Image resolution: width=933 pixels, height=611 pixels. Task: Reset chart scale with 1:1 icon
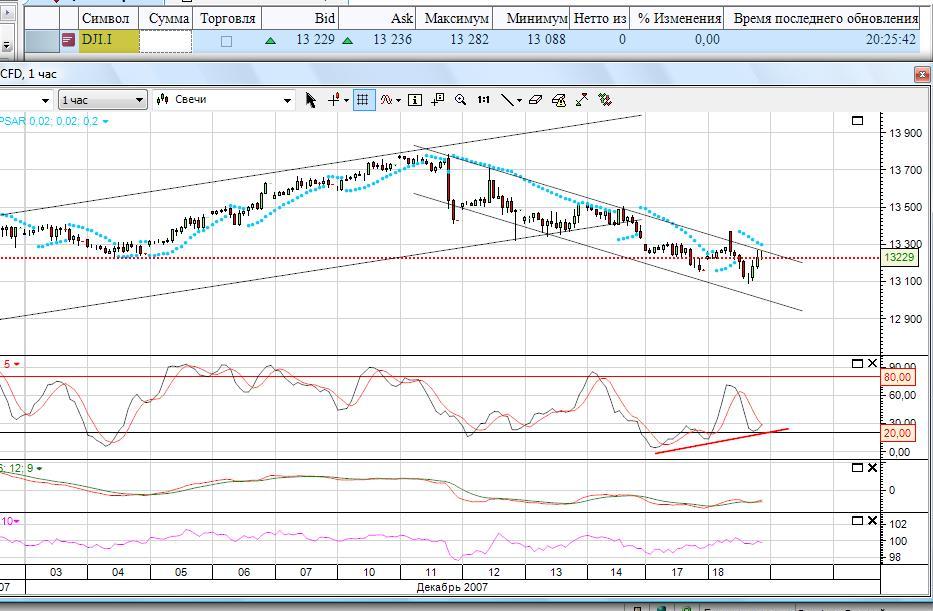pyautogui.click(x=483, y=100)
